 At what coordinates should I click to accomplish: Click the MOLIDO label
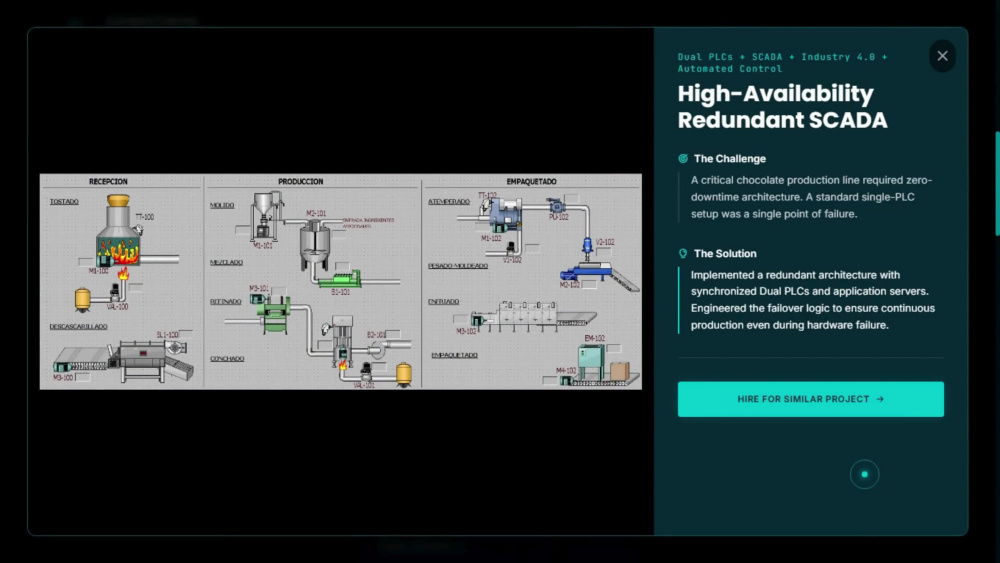pyautogui.click(x=222, y=205)
